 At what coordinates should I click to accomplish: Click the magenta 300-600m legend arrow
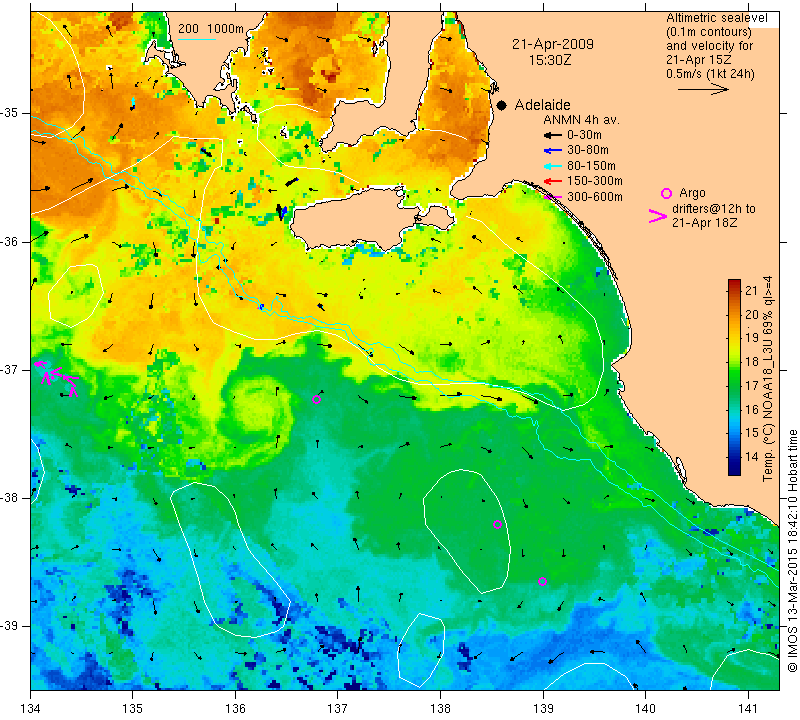(552, 196)
